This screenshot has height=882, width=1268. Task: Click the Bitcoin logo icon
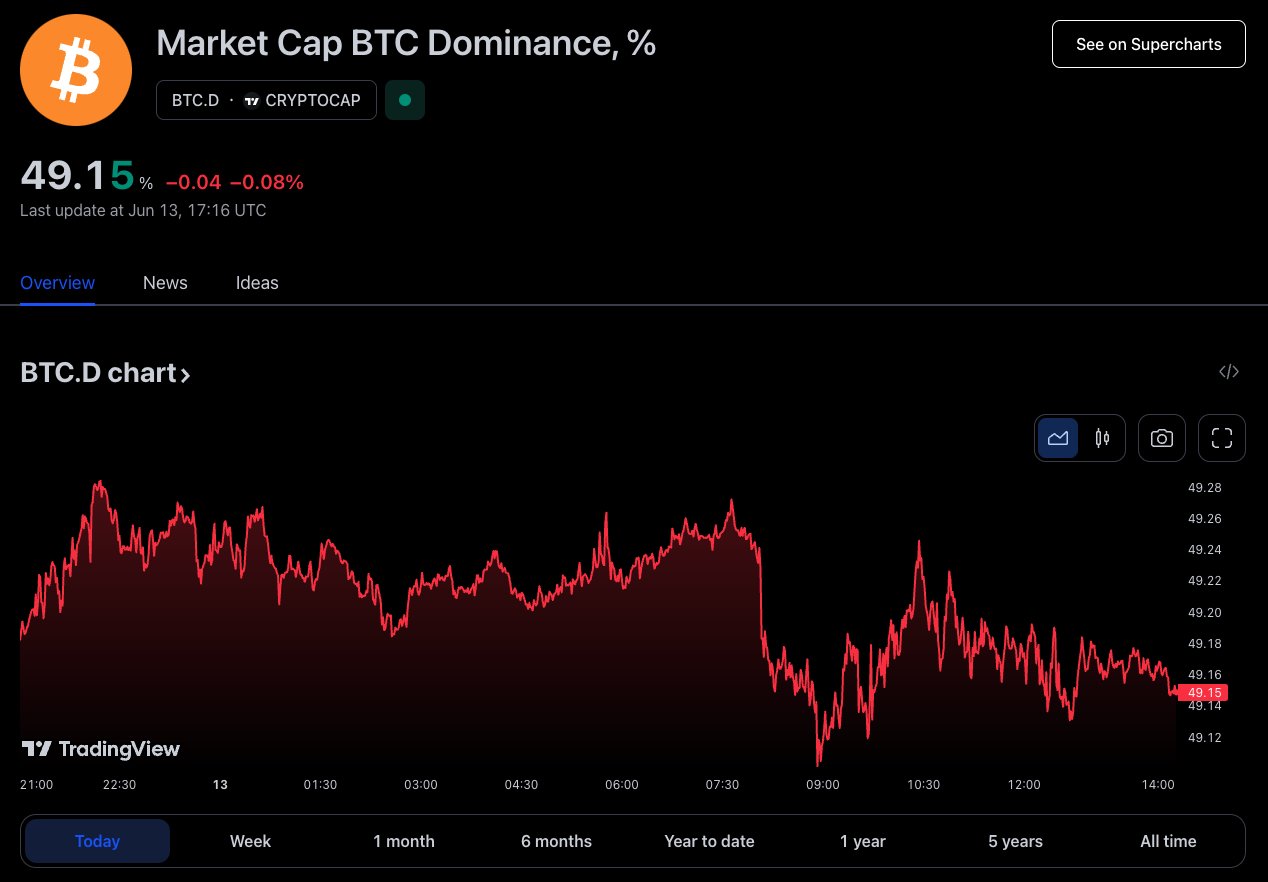pyautogui.click(x=76, y=70)
